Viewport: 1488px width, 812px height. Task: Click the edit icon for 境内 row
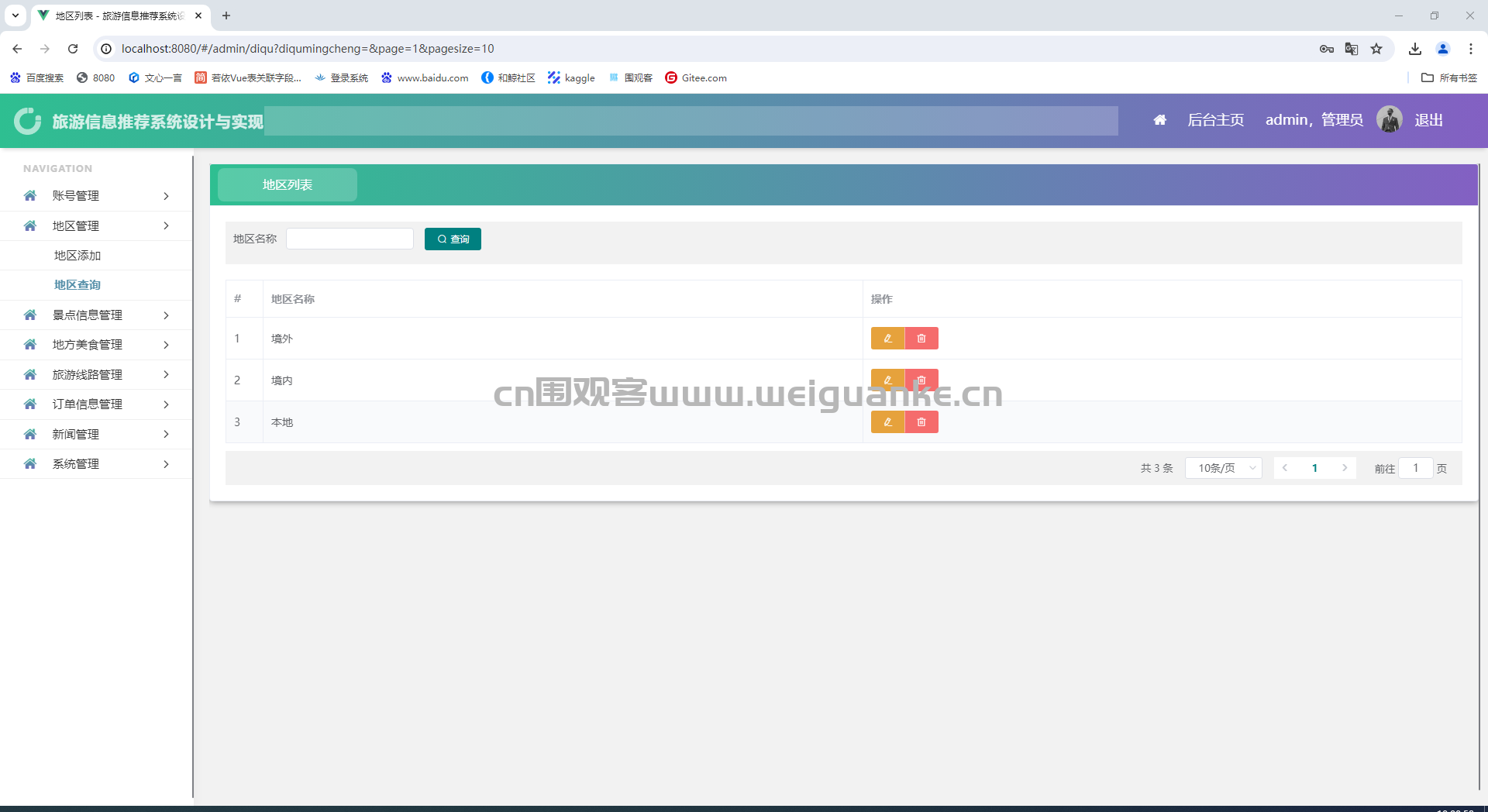tap(888, 380)
